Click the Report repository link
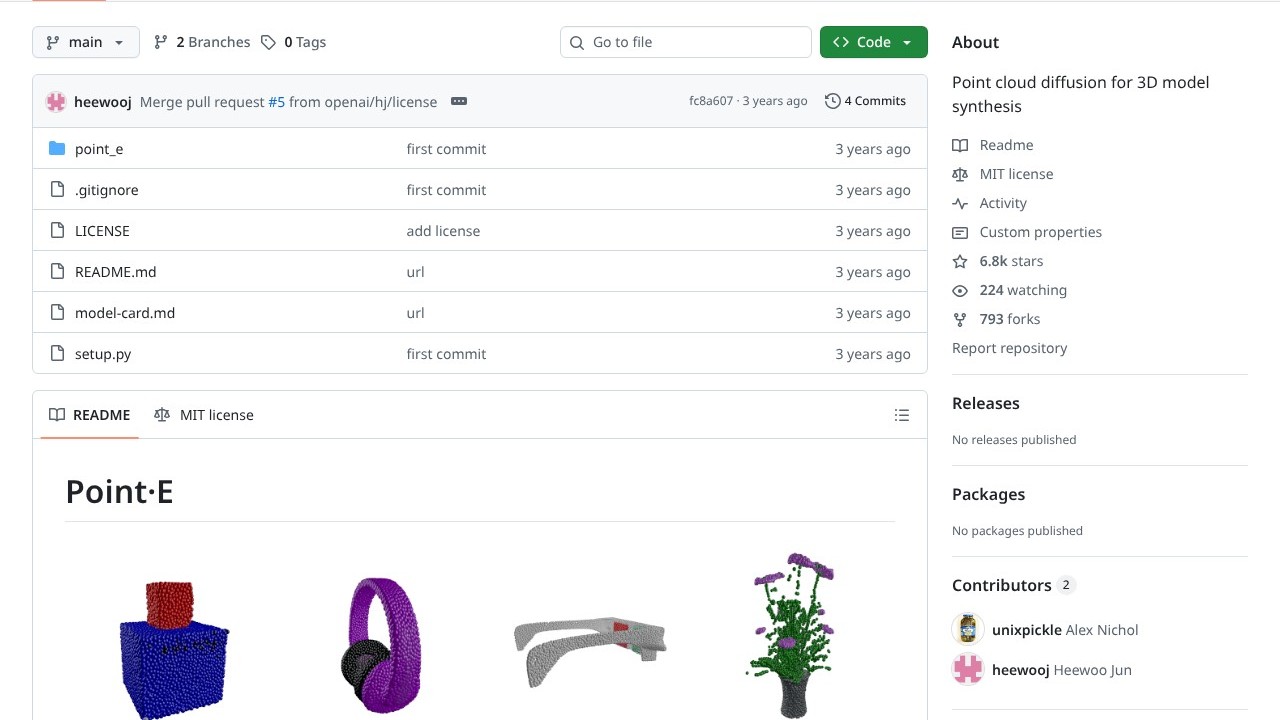 coord(1009,348)
